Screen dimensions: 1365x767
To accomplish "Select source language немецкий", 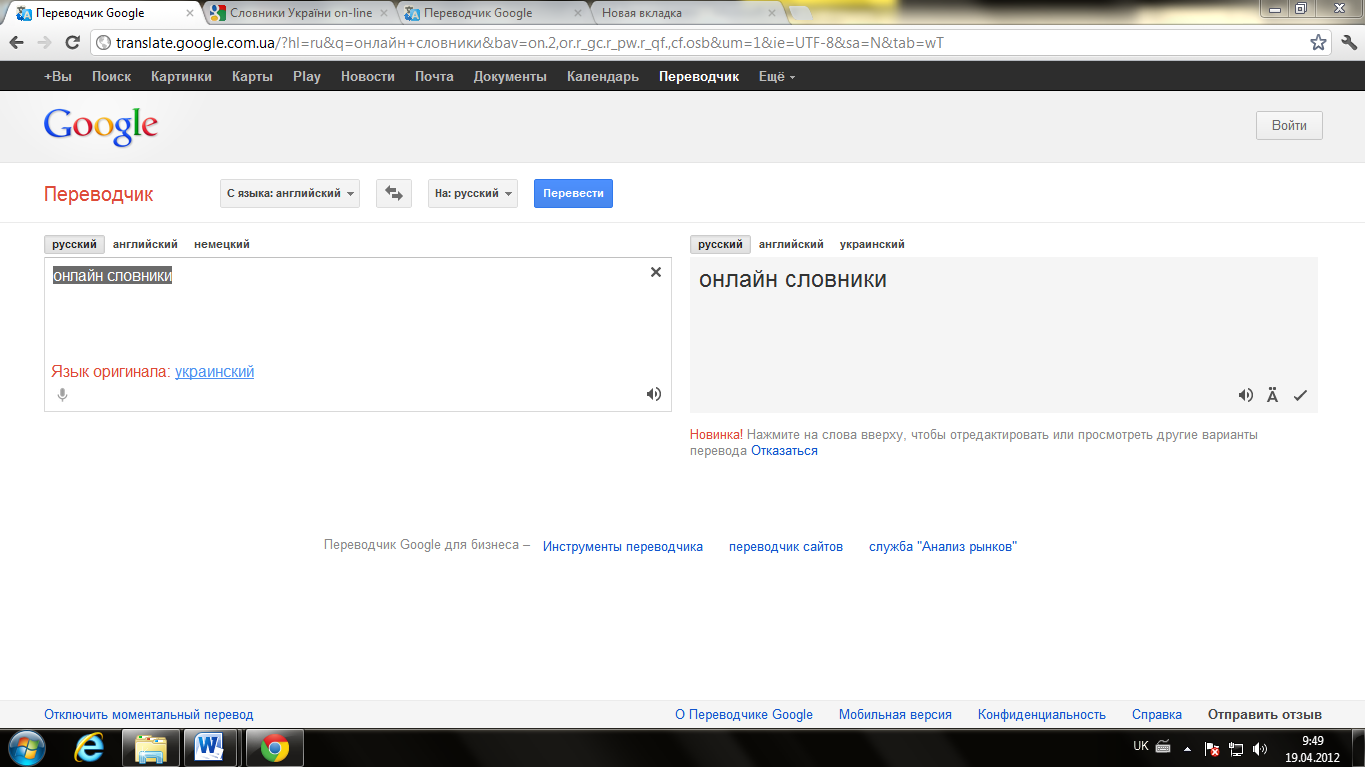I will pyautogui.click(x=222, y=244).
